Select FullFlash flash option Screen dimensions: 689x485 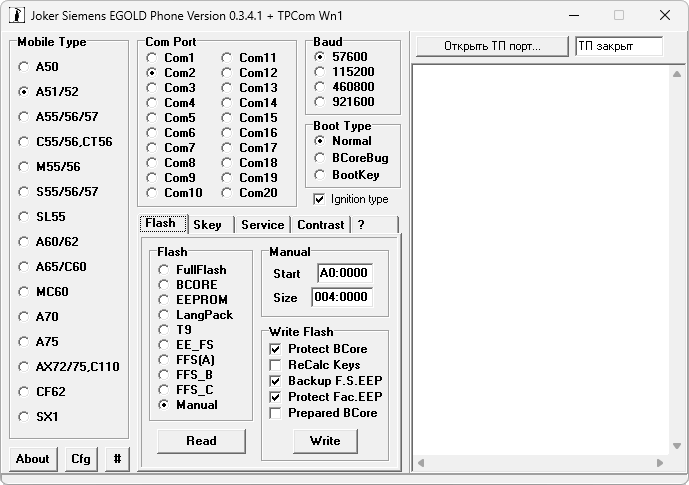point(192,270)
